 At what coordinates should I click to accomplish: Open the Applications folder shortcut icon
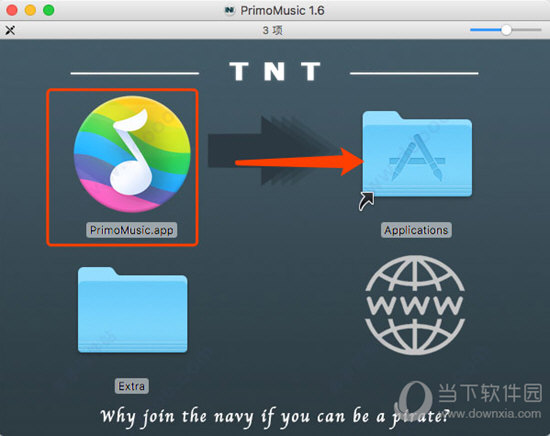point(417,154)
